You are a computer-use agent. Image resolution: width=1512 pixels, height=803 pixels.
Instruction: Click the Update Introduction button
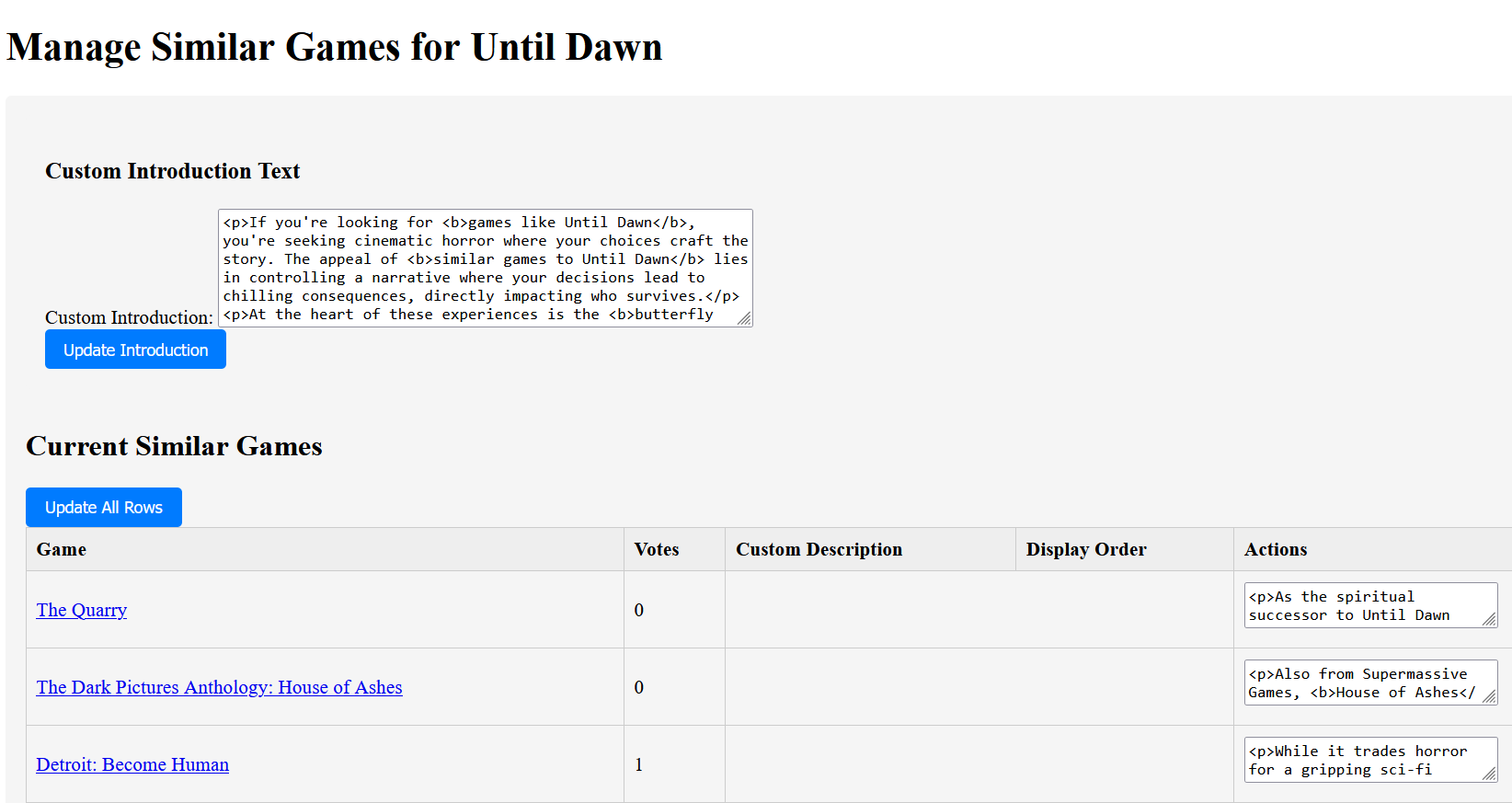(135, 350)
